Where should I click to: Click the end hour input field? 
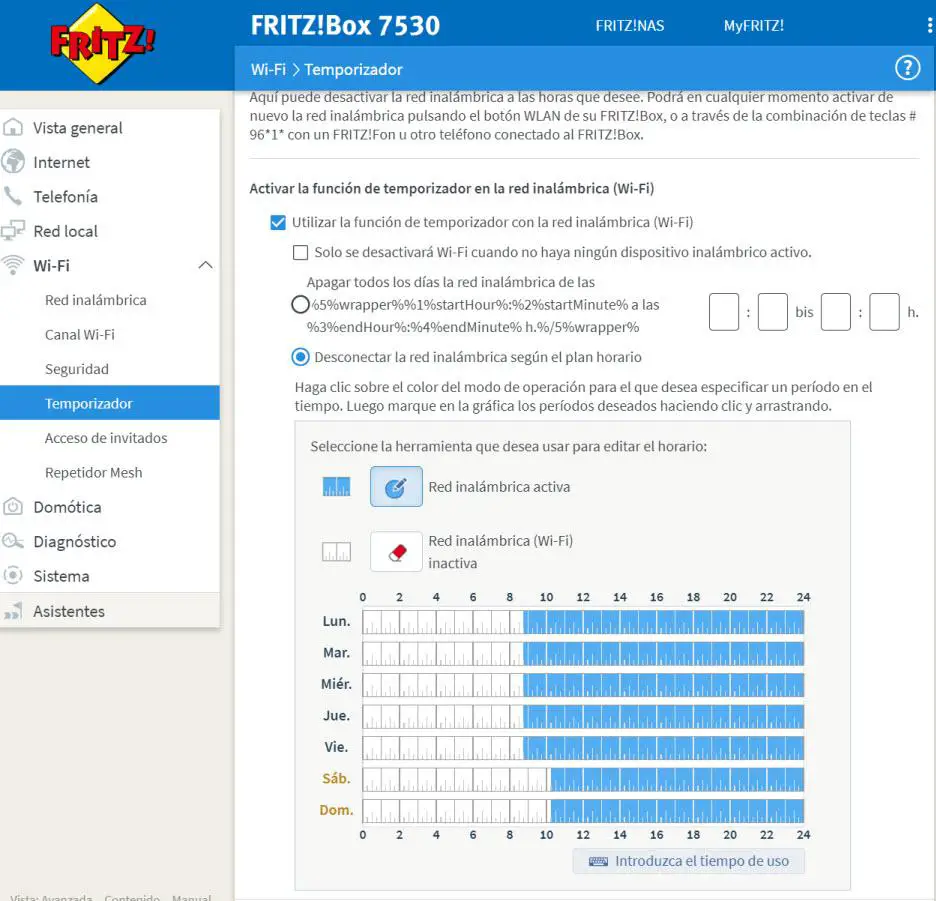(836, 312)
